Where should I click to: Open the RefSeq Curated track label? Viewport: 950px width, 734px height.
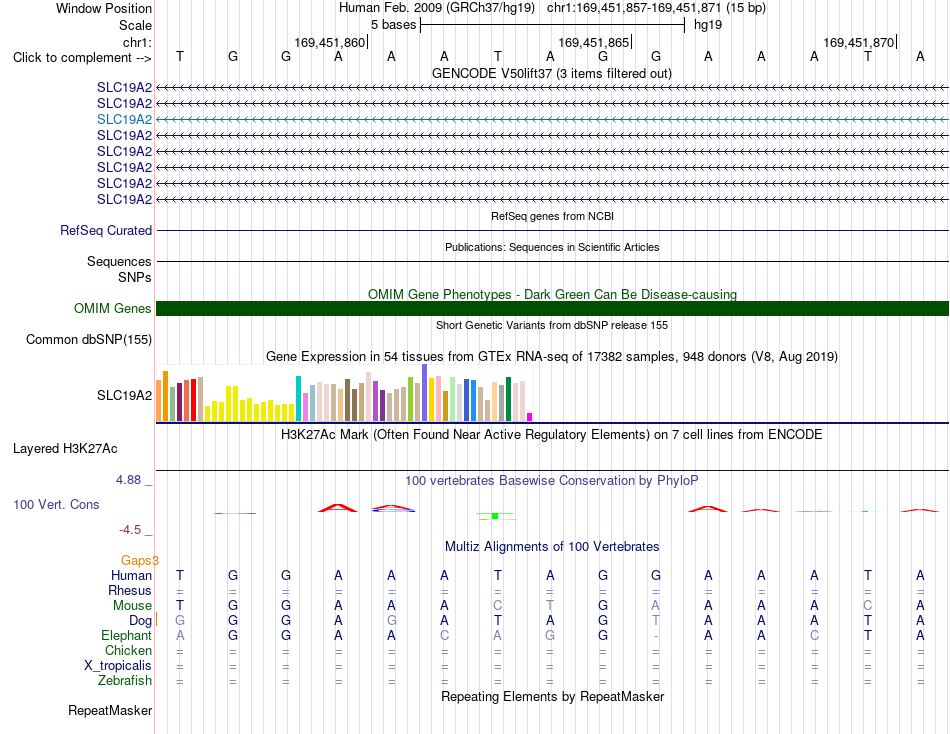point(106,230)
